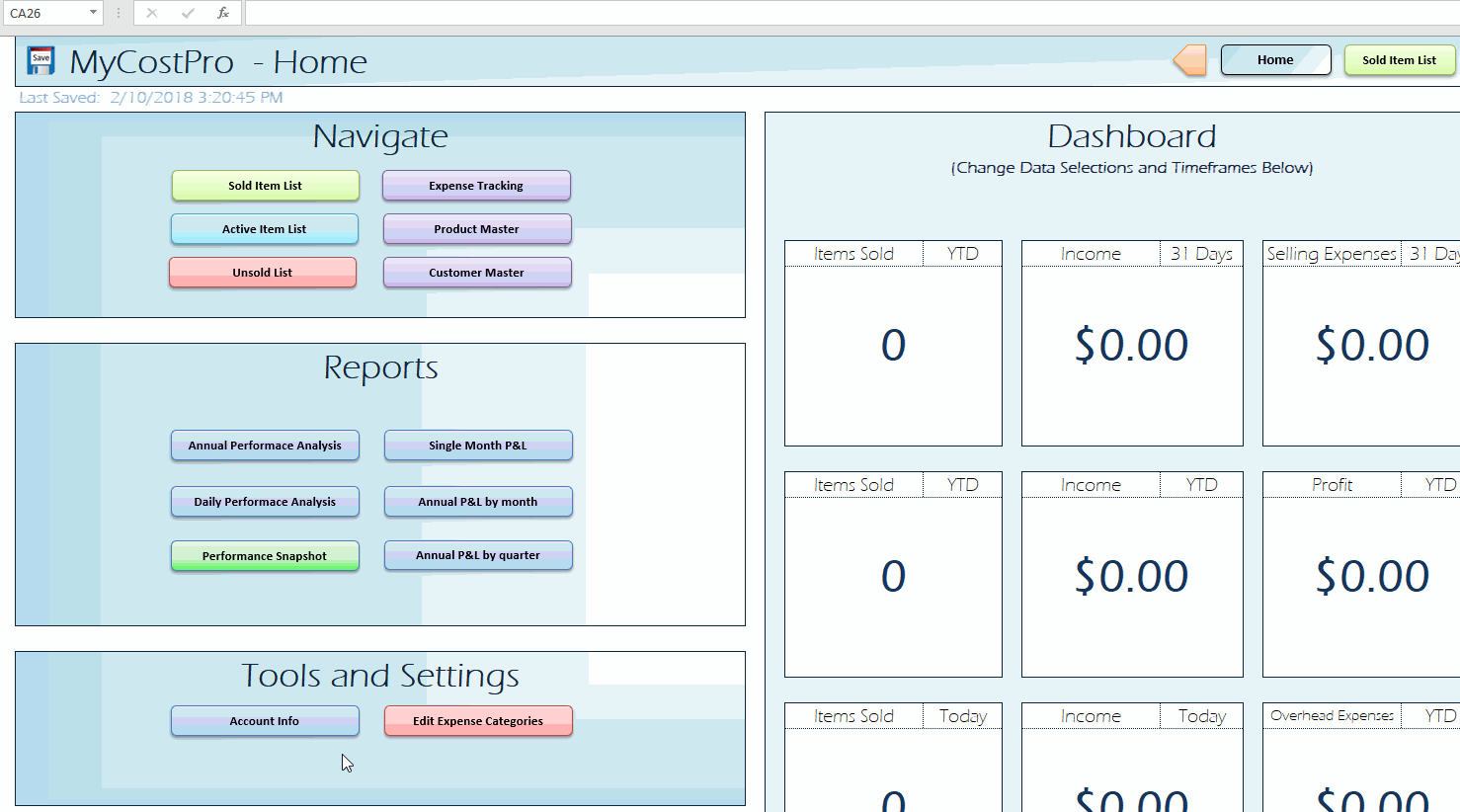Click the Items Sold 0 value in middle card
Viewport: 1460px width, 812px height.
[x=893, y=576]
